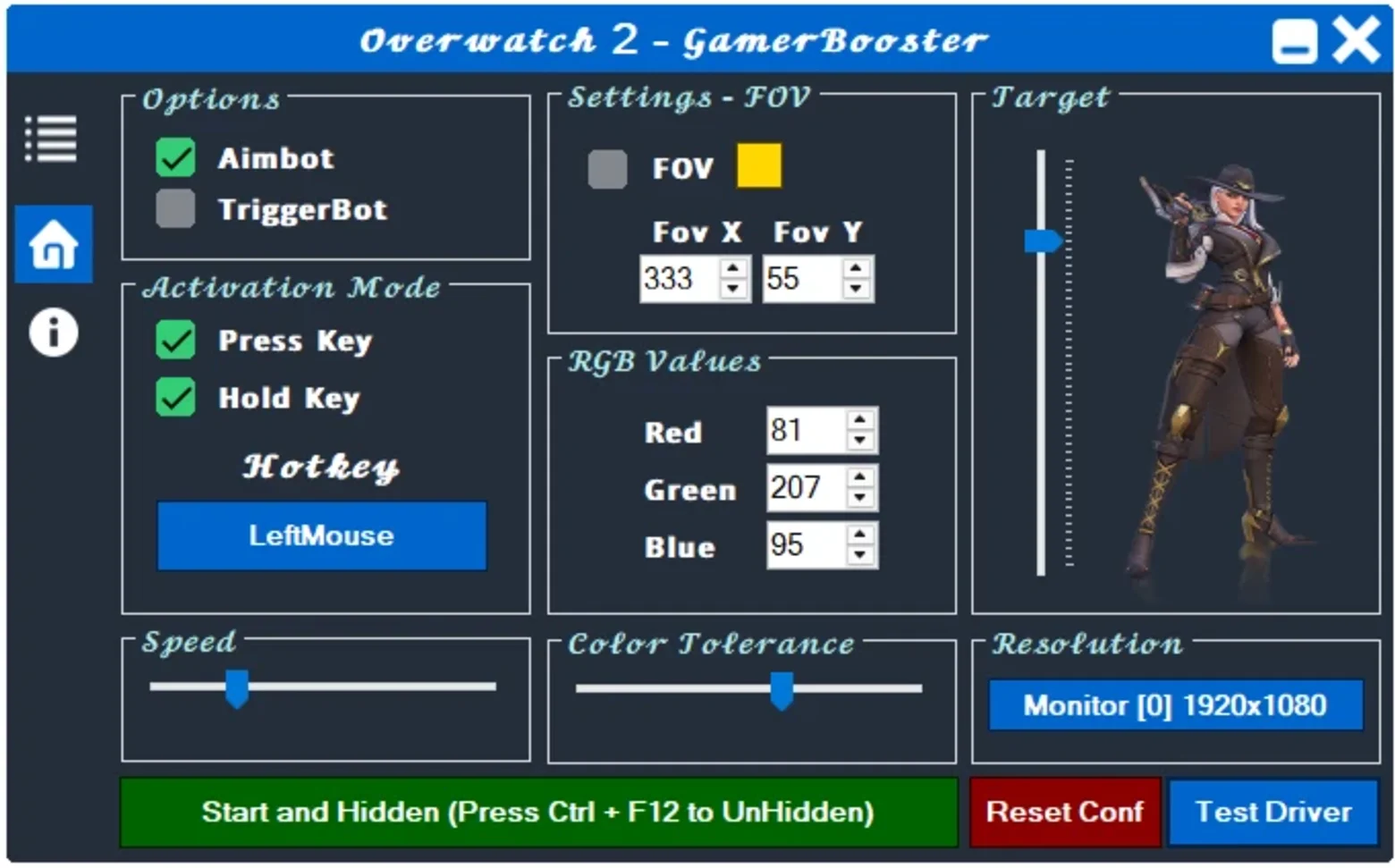Increase the Fov X value with up arrow
The height and width of the screenshot is (868, 1395).
(733, 268)
